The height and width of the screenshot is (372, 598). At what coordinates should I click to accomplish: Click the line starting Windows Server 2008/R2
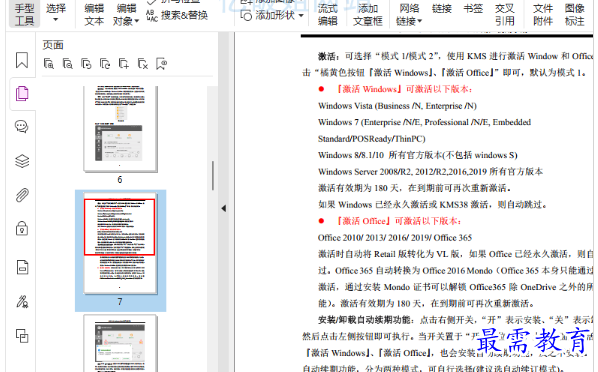(x=430, y=172)
